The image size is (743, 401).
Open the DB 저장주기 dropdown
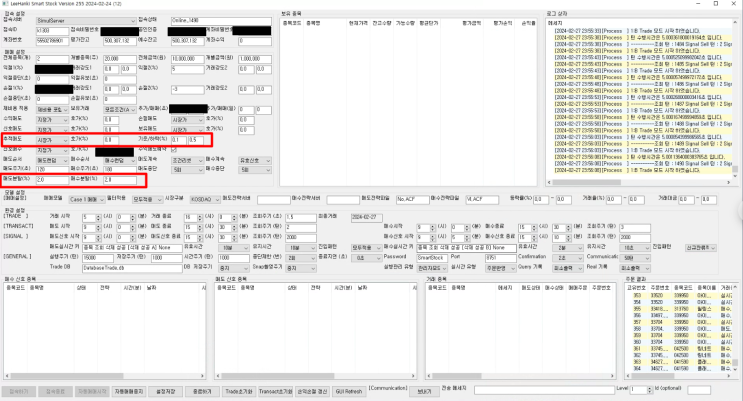pos(234,268)
